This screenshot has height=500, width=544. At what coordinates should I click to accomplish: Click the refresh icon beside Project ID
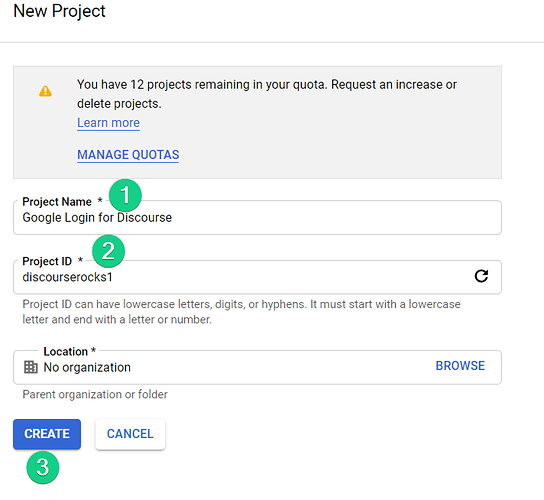[x=481, y=276]
